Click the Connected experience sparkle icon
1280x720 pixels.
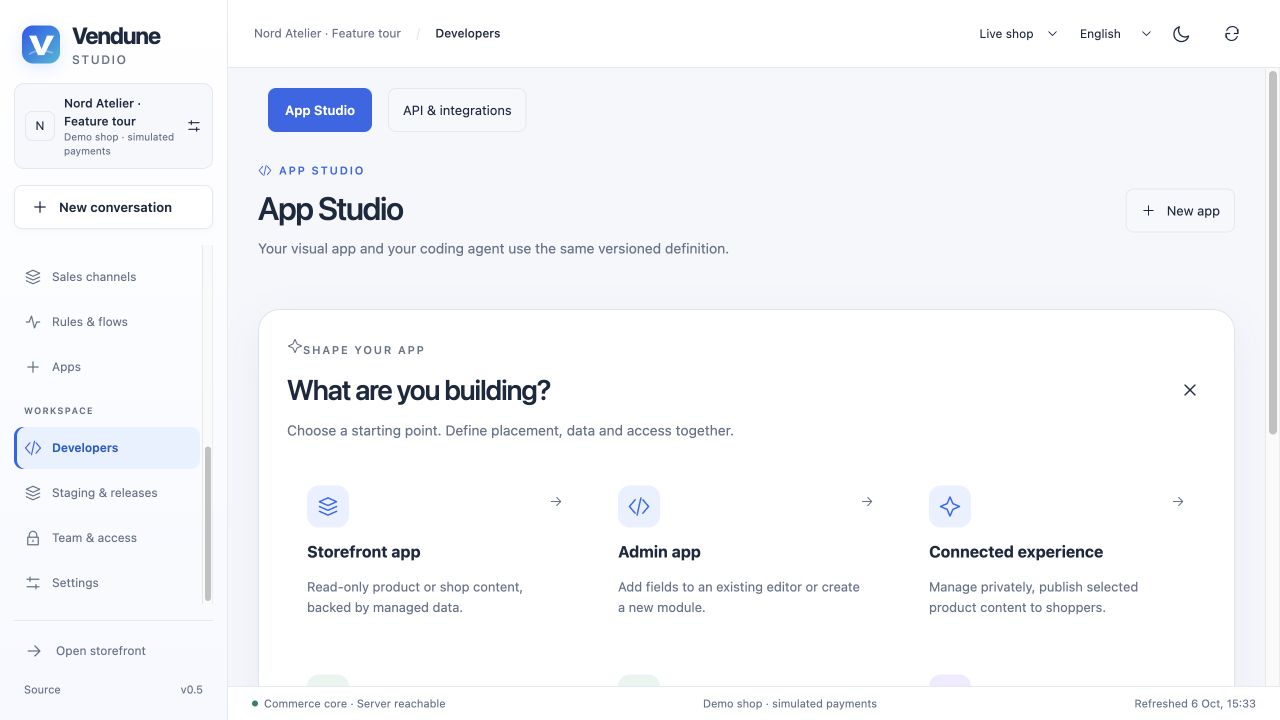click(950, 507)
